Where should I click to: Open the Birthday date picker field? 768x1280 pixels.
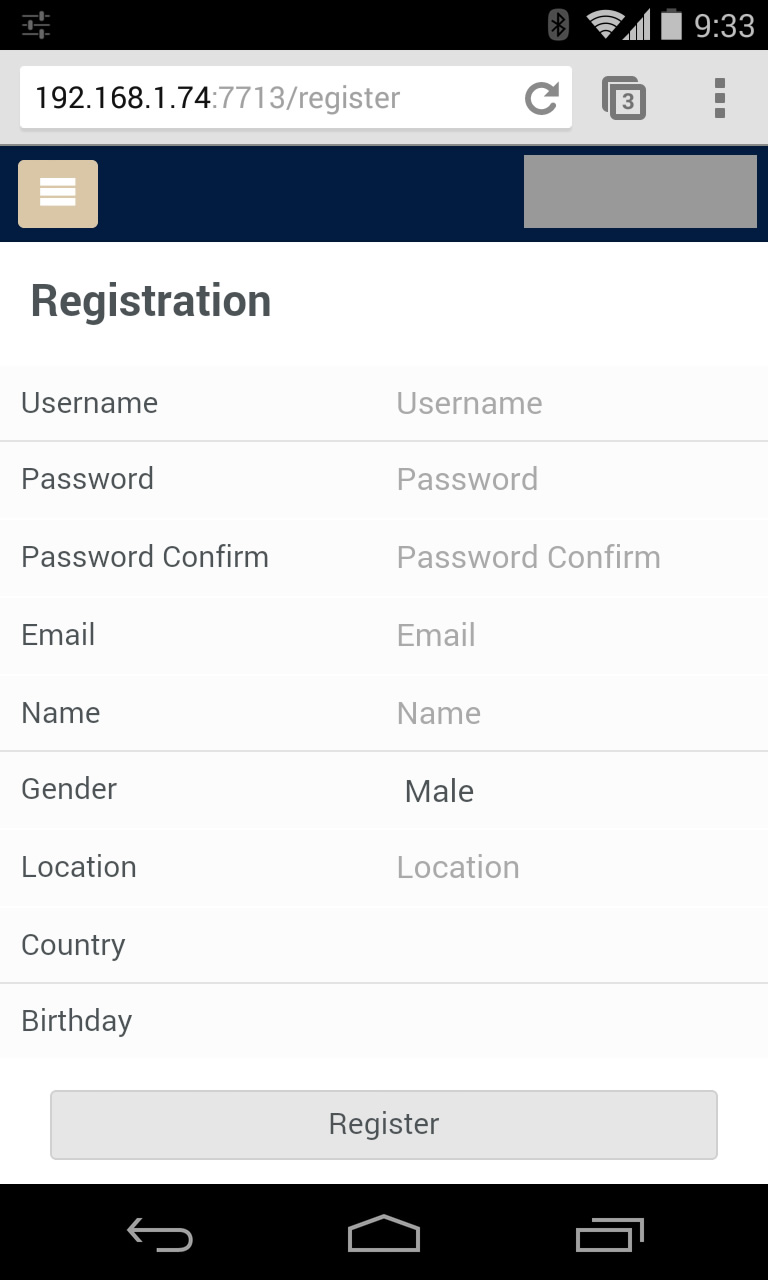pos(570,1021)
